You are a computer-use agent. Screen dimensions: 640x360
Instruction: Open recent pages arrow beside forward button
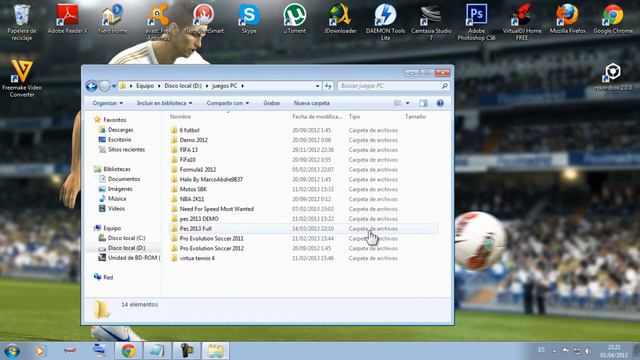(x=113, y=86)
